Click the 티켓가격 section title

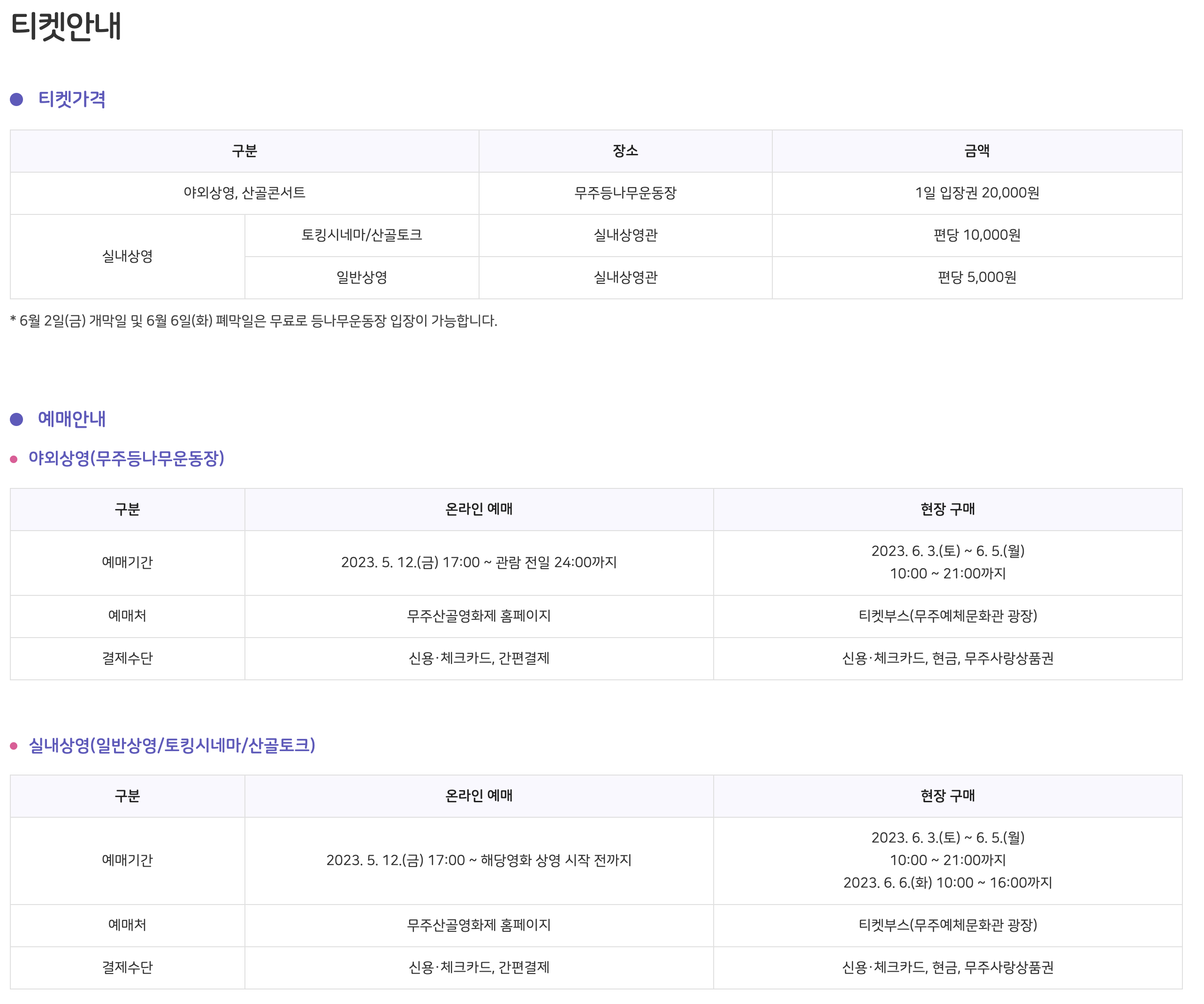coord(72,100)
